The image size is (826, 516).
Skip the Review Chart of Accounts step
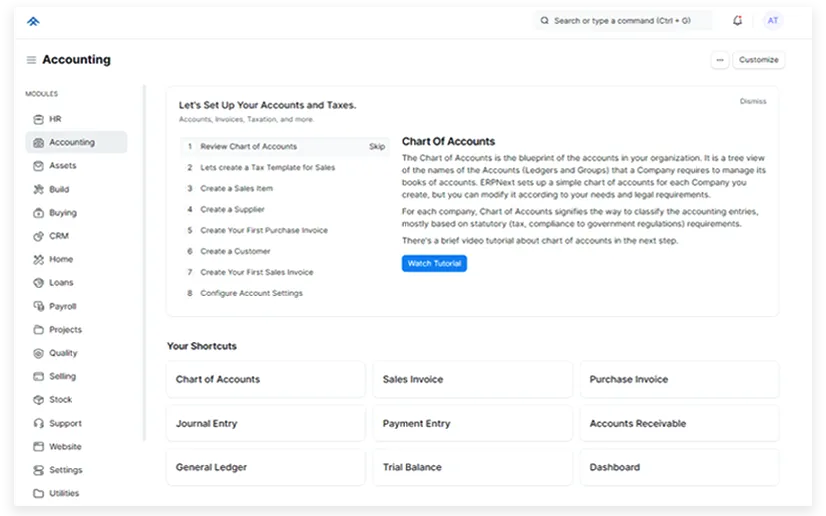pyautogui.click(x=376, y=147)
